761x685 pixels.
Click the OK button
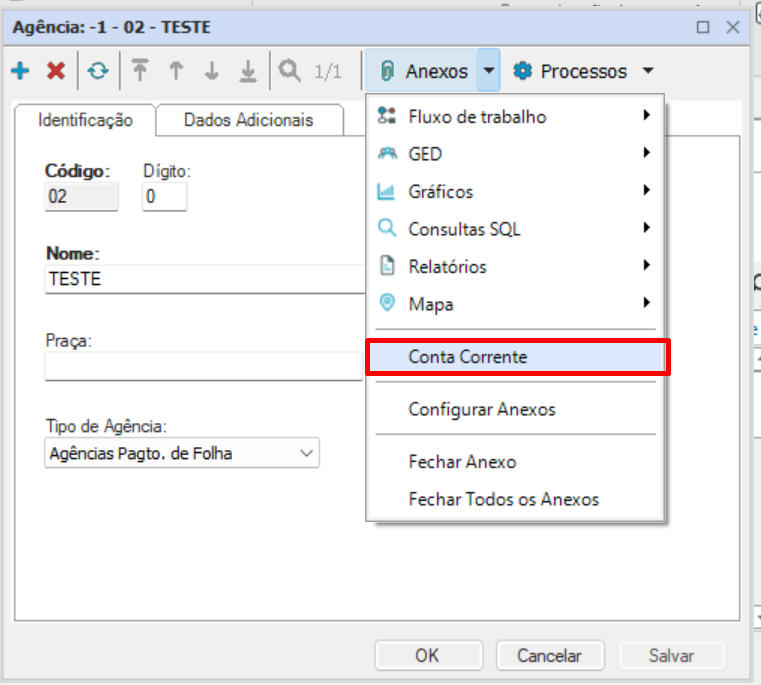(x=429, y=655)
